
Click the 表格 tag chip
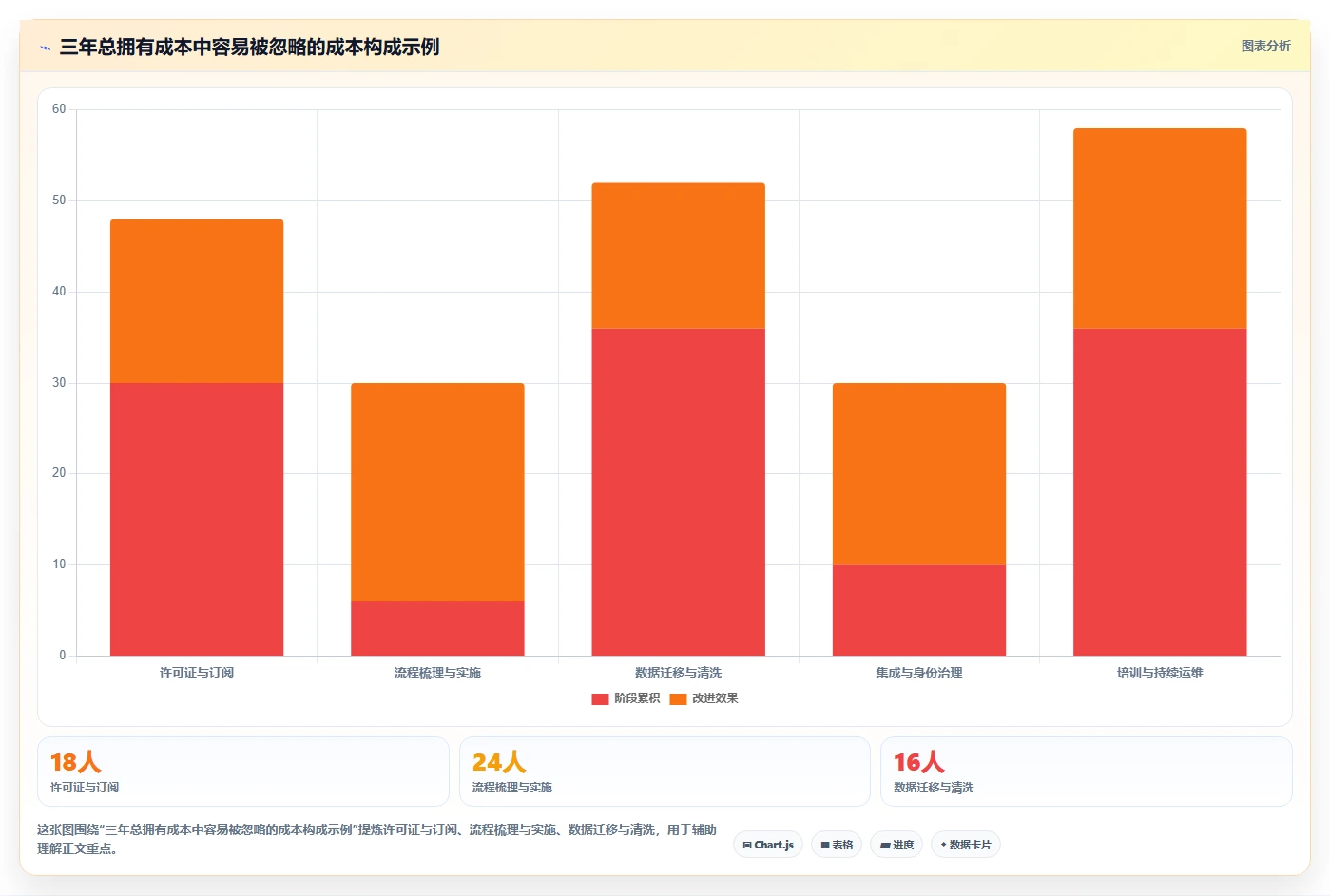[x=837, y=845]
